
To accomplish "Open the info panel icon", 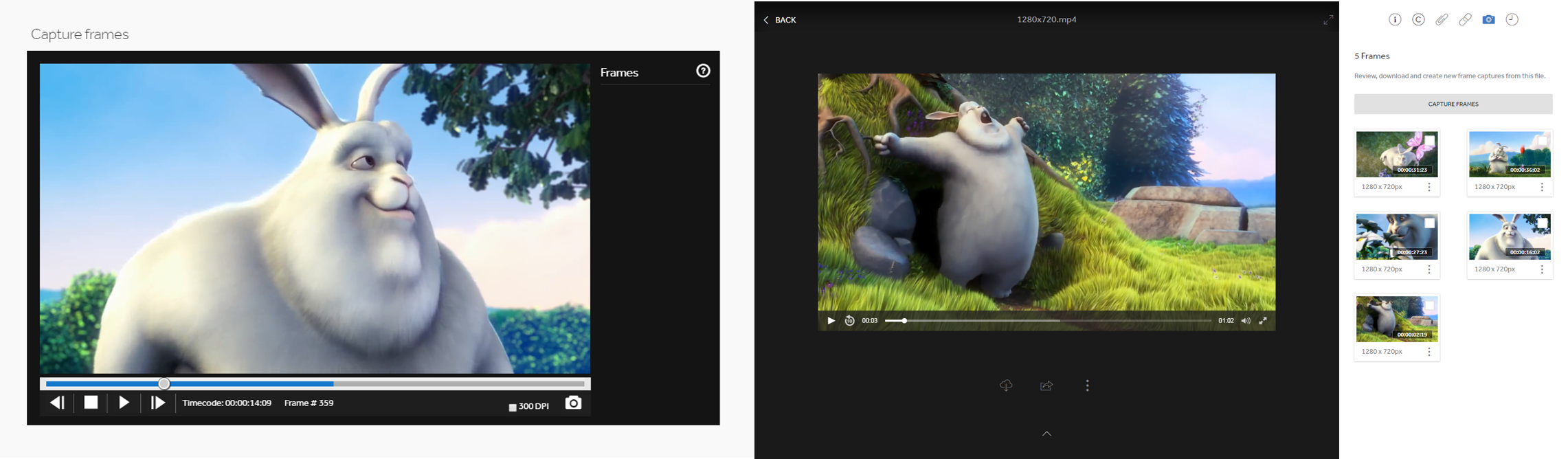I will (x=1395, y=20).
